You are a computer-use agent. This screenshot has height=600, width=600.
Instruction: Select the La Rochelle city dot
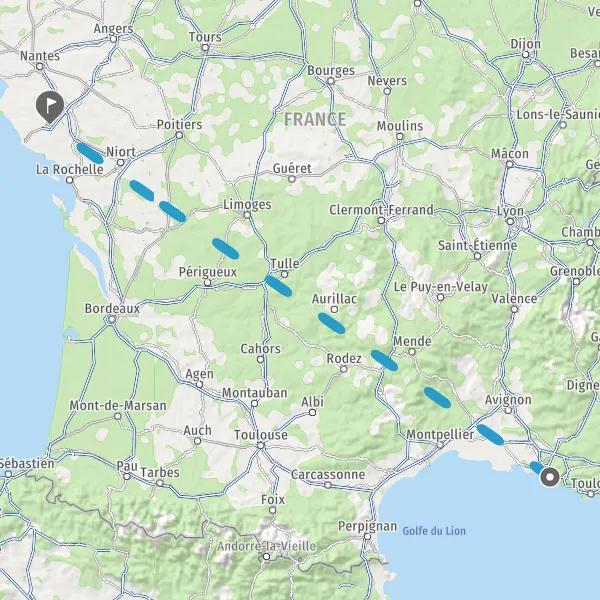[x=69, y=180]
